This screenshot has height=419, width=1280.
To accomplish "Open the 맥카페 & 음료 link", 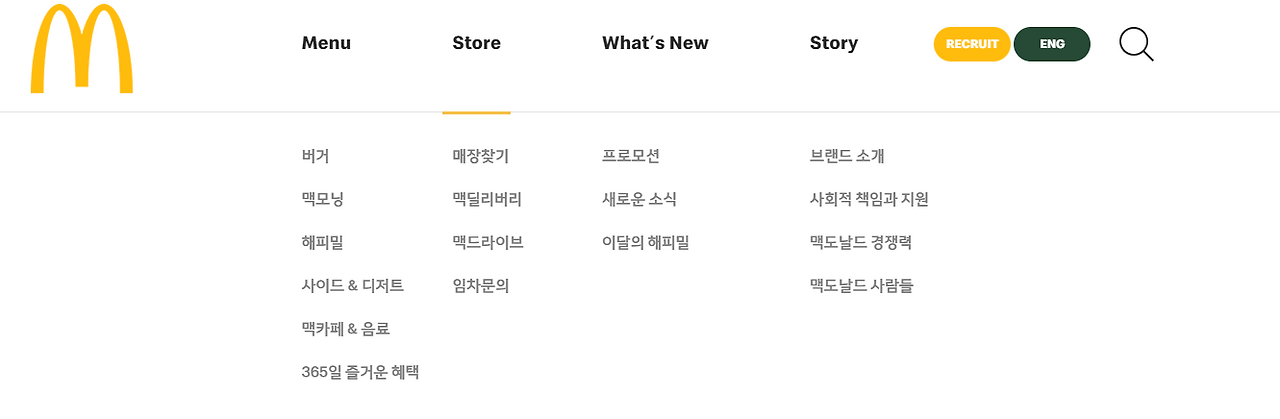I will pos(345,329).
